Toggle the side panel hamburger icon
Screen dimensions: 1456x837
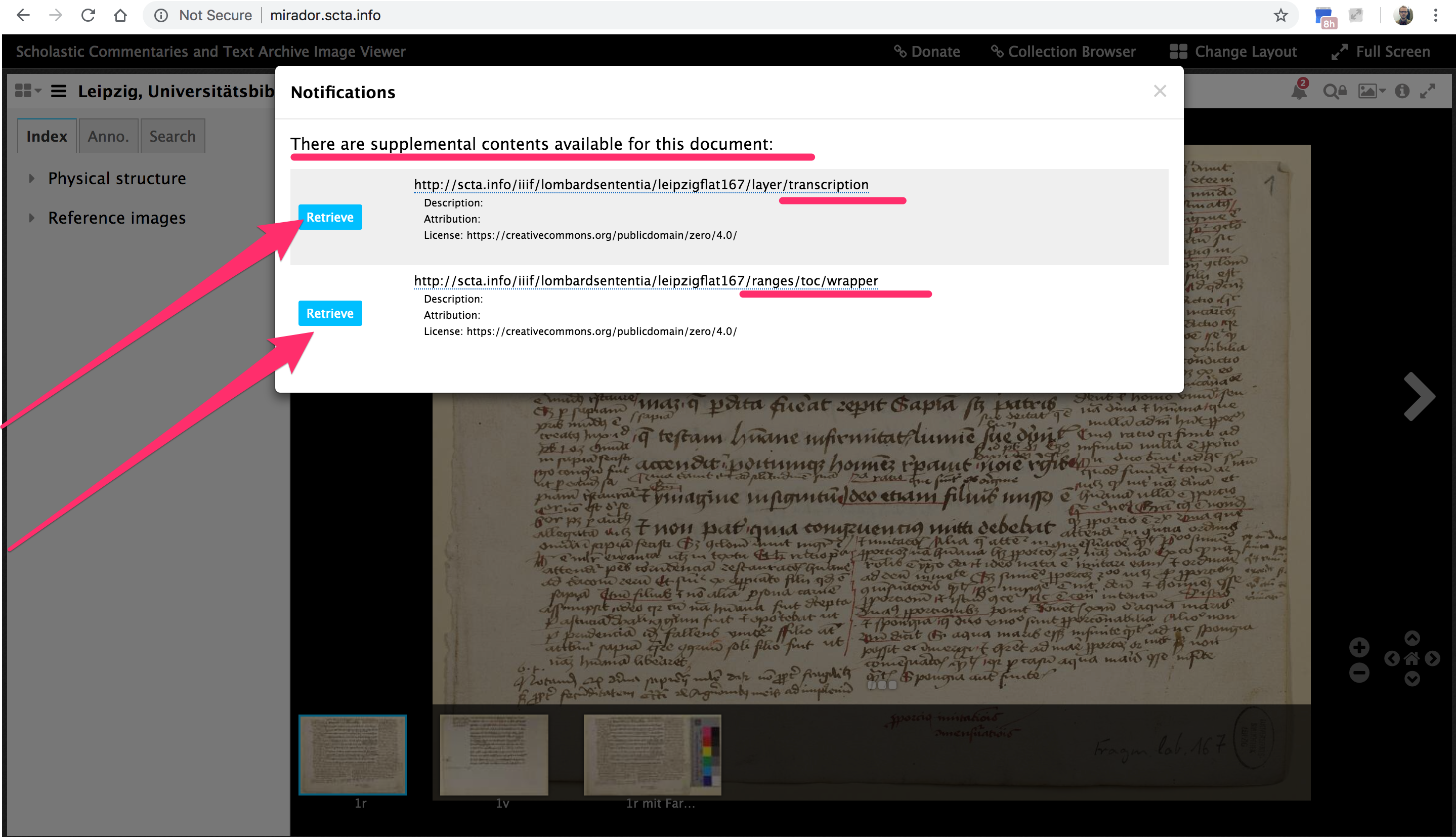tap(59, 91)
